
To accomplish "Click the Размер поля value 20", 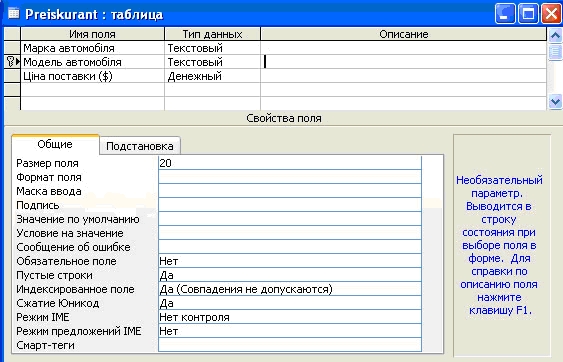I will pos(290,163).
